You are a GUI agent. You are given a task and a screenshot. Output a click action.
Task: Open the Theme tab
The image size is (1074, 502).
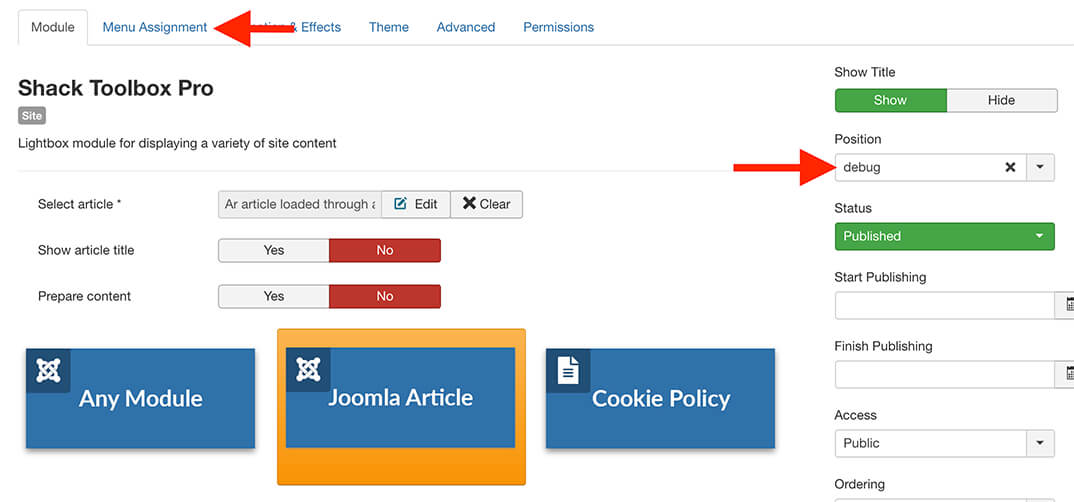[x=388, y=27]
